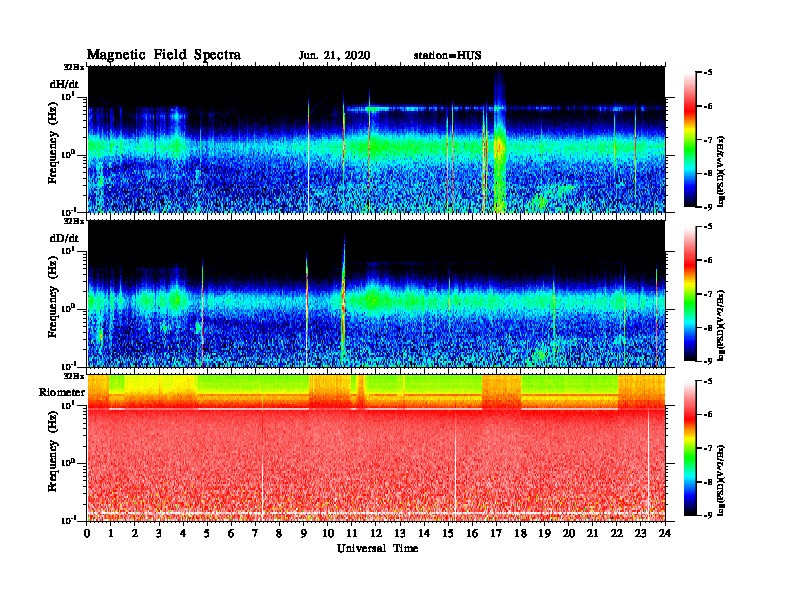Click hour "17" on the Universal Time axis
This screenshot has height=612, width=792.
[497, 533]
